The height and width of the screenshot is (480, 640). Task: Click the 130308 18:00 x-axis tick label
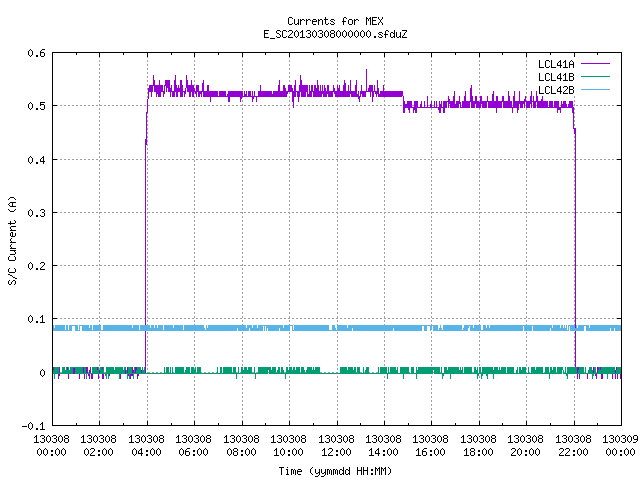[x=478, y=445]
